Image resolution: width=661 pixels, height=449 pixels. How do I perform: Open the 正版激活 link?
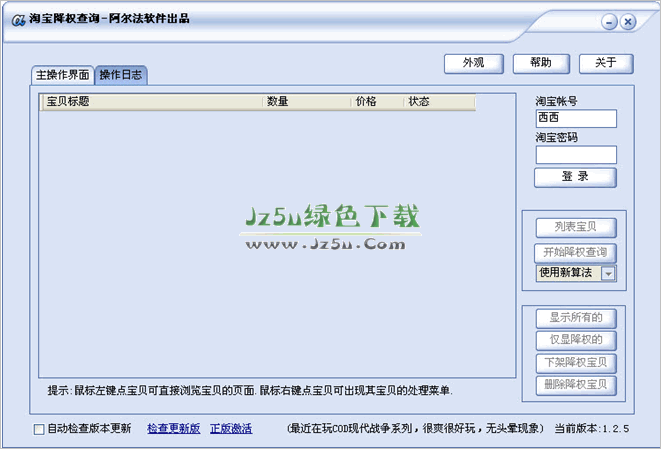coord(231,429)
